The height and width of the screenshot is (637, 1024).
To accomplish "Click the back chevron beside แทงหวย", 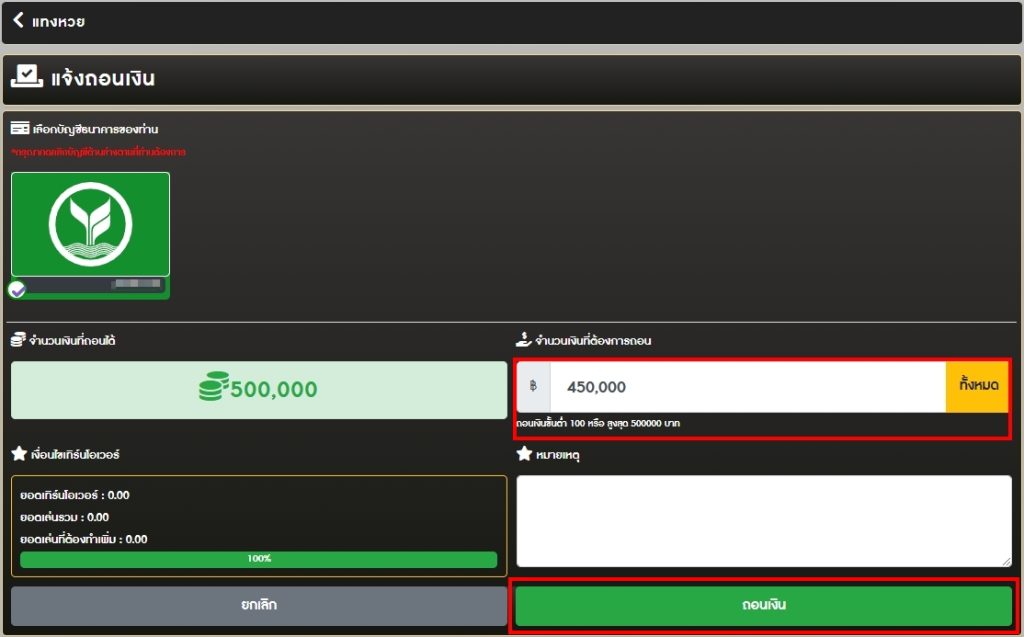I will 18,21.
